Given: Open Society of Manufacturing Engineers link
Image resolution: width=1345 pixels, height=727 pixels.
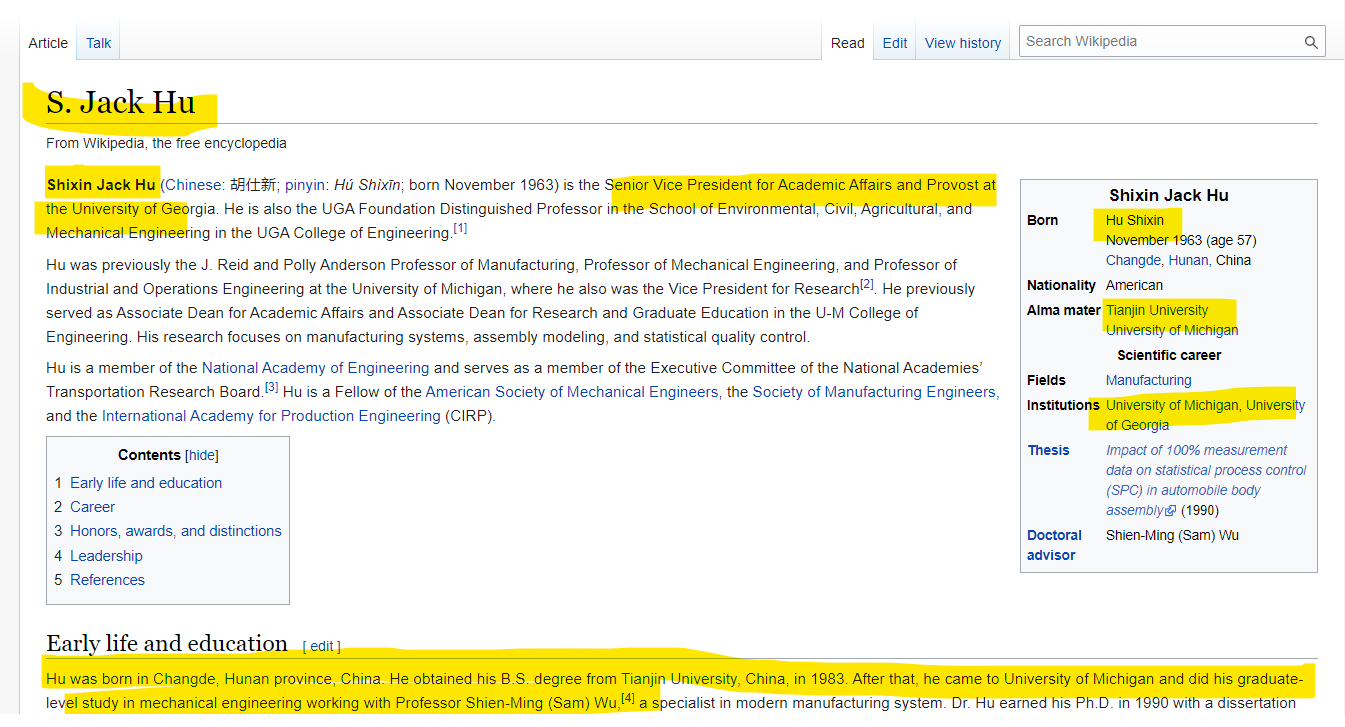Looking at the screenshot, I should (x=876, y=392).
